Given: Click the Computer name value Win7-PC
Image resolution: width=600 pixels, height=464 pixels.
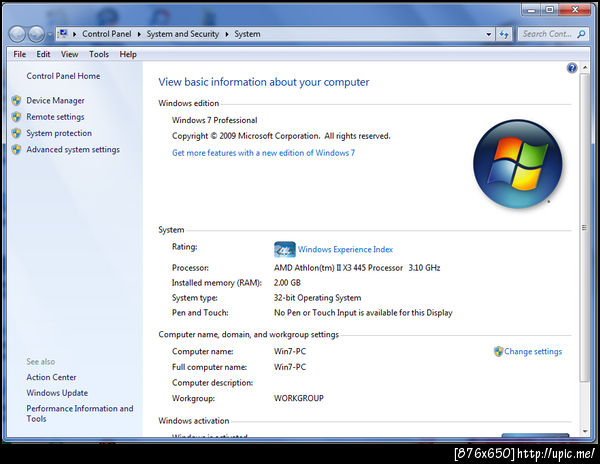Looking at the screenshot, I should click(x=290, y=352).
